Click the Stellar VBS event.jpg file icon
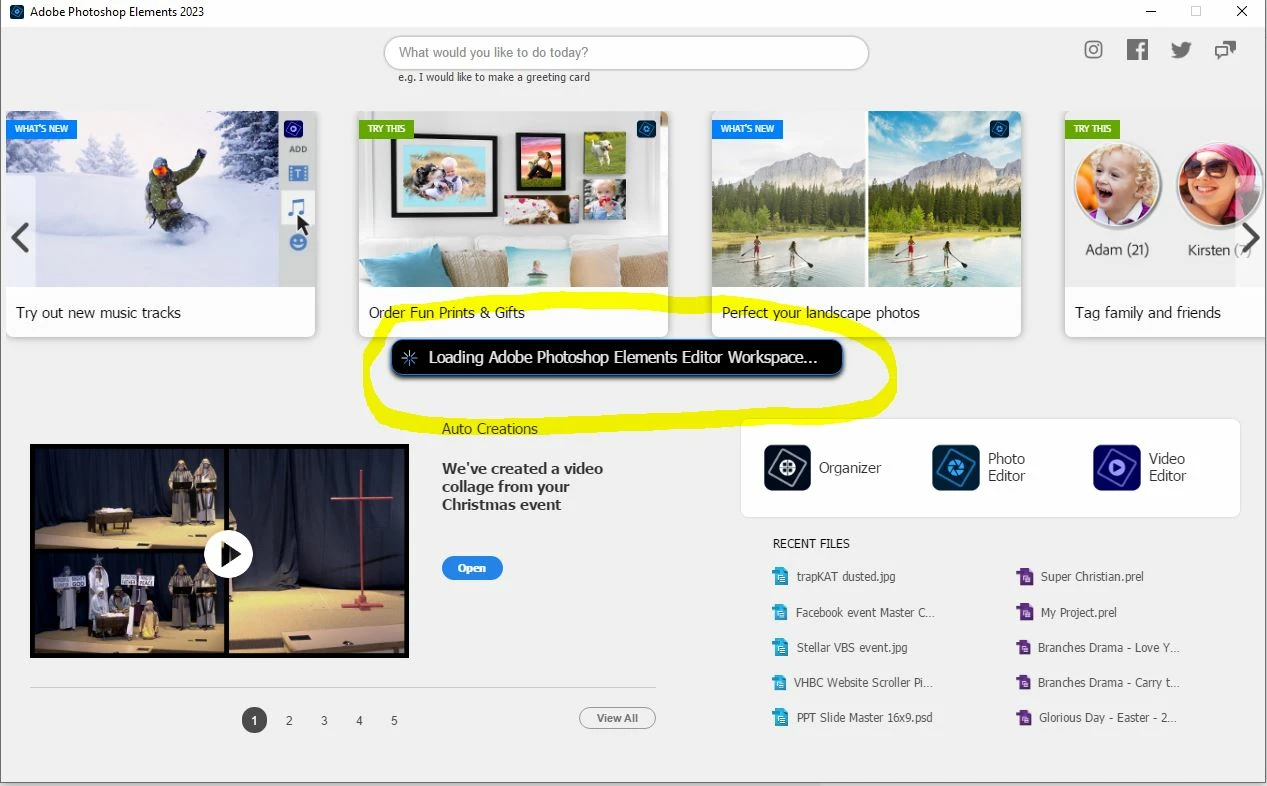This screenshot has height=786, width=1267. coord(780,647)
